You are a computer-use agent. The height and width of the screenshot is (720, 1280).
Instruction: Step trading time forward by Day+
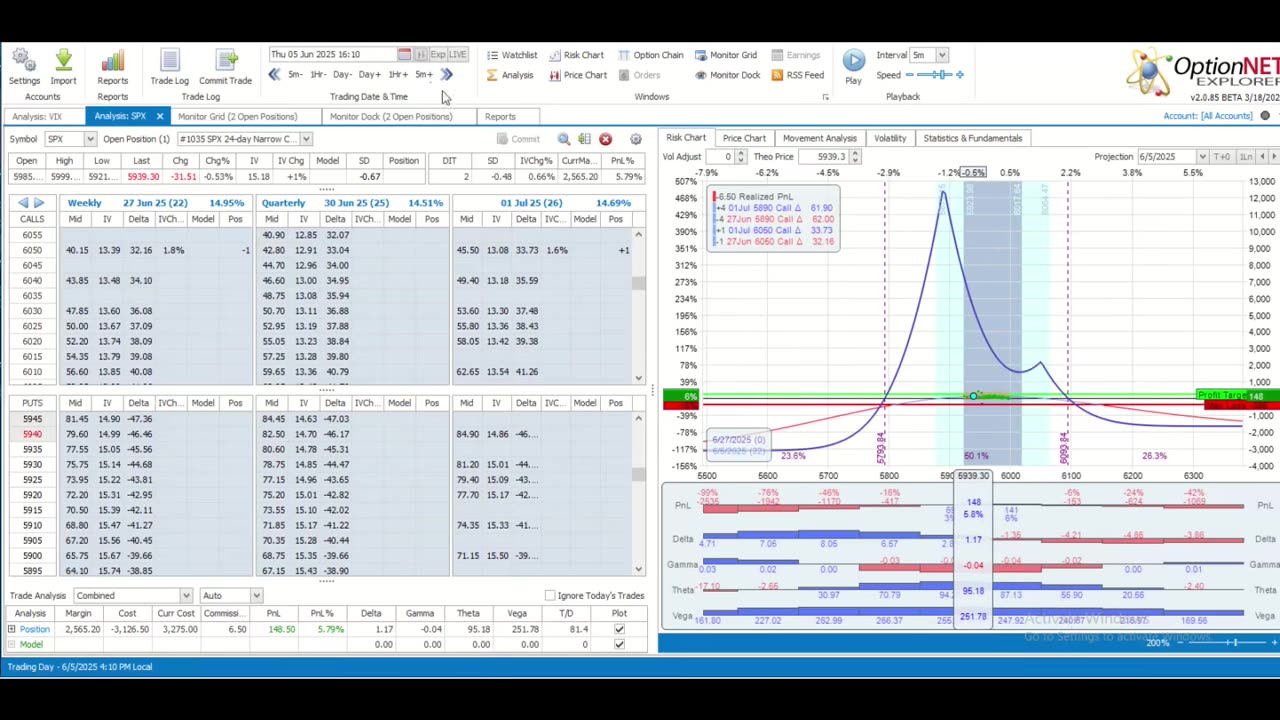coord(369,75)
